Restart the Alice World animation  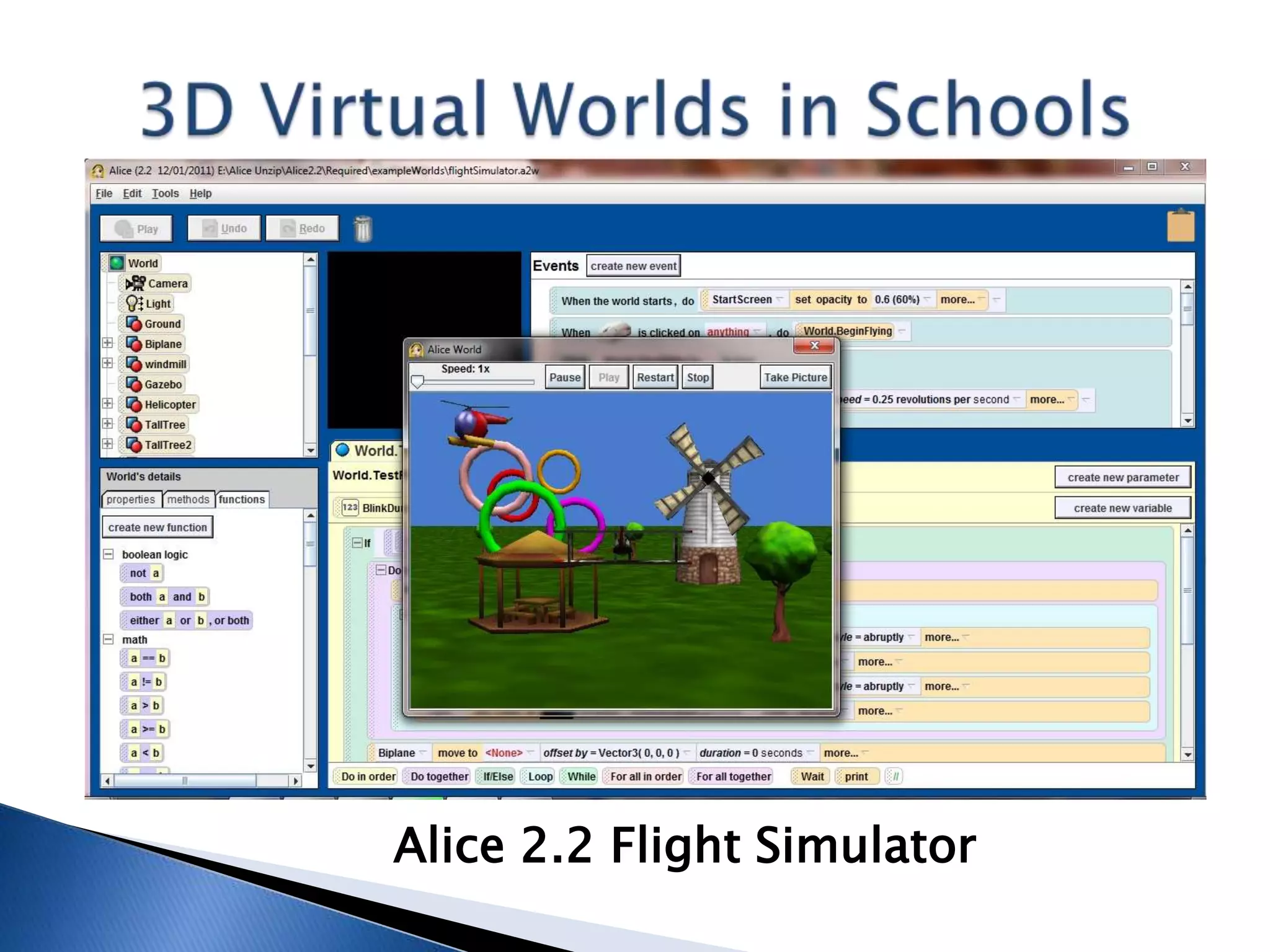click(x=655, y=377)
